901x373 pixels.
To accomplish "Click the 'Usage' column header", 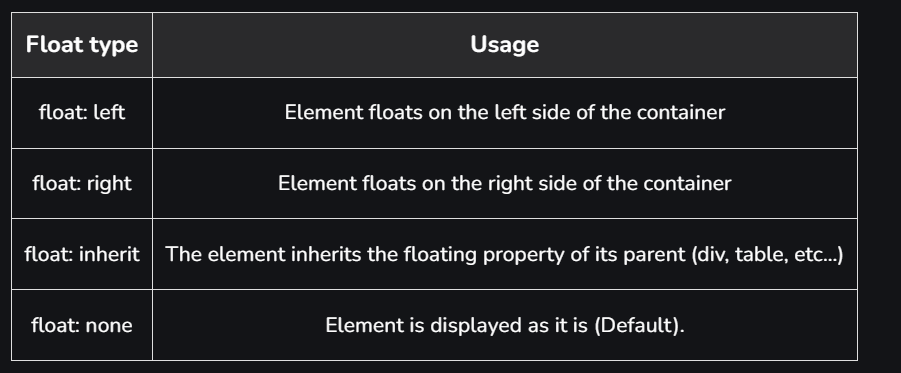I will 505,45.
